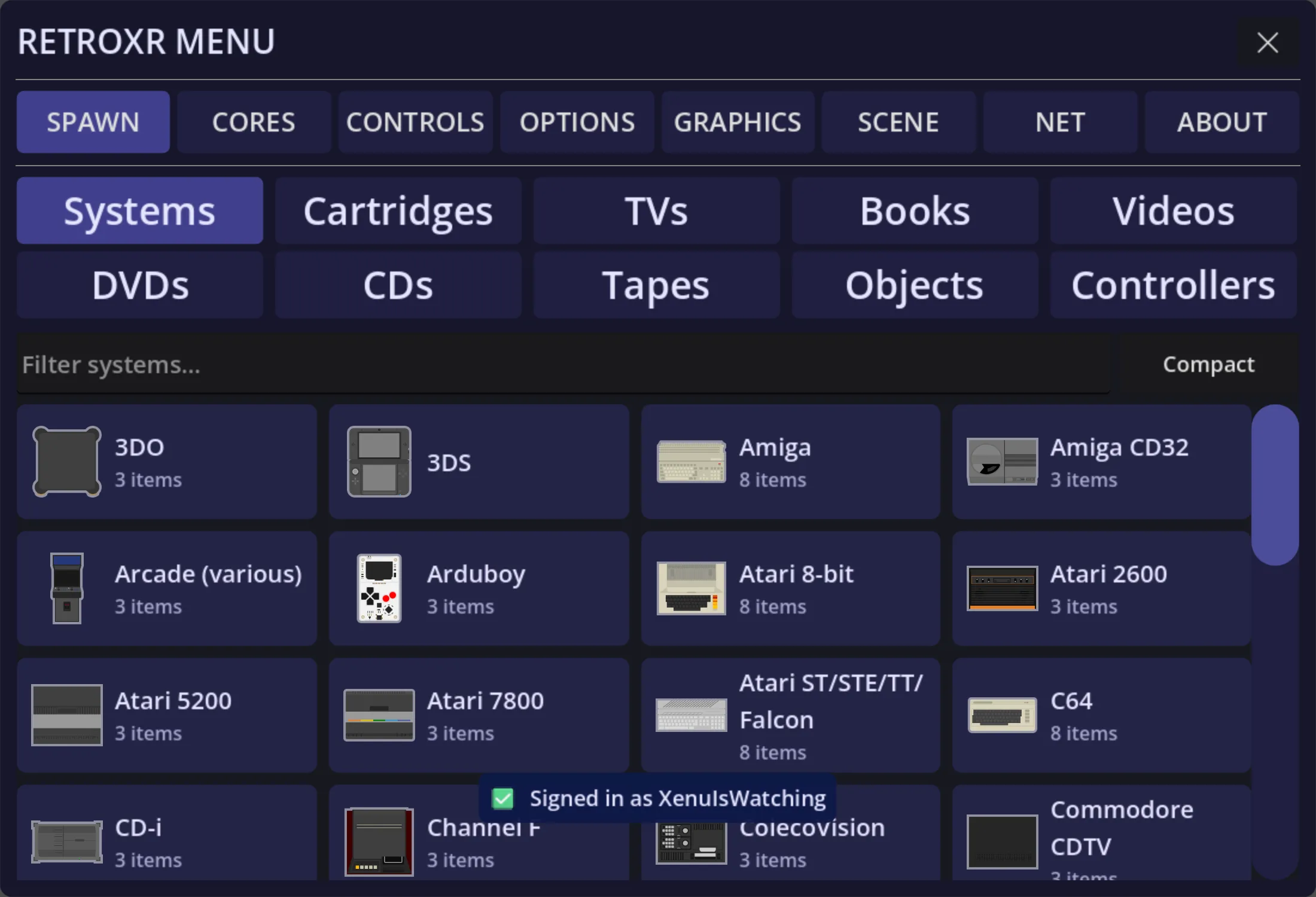The height and width of the screenshot is (897, 1316).
Task: Open the Videos category
Action: (1174, 210)
